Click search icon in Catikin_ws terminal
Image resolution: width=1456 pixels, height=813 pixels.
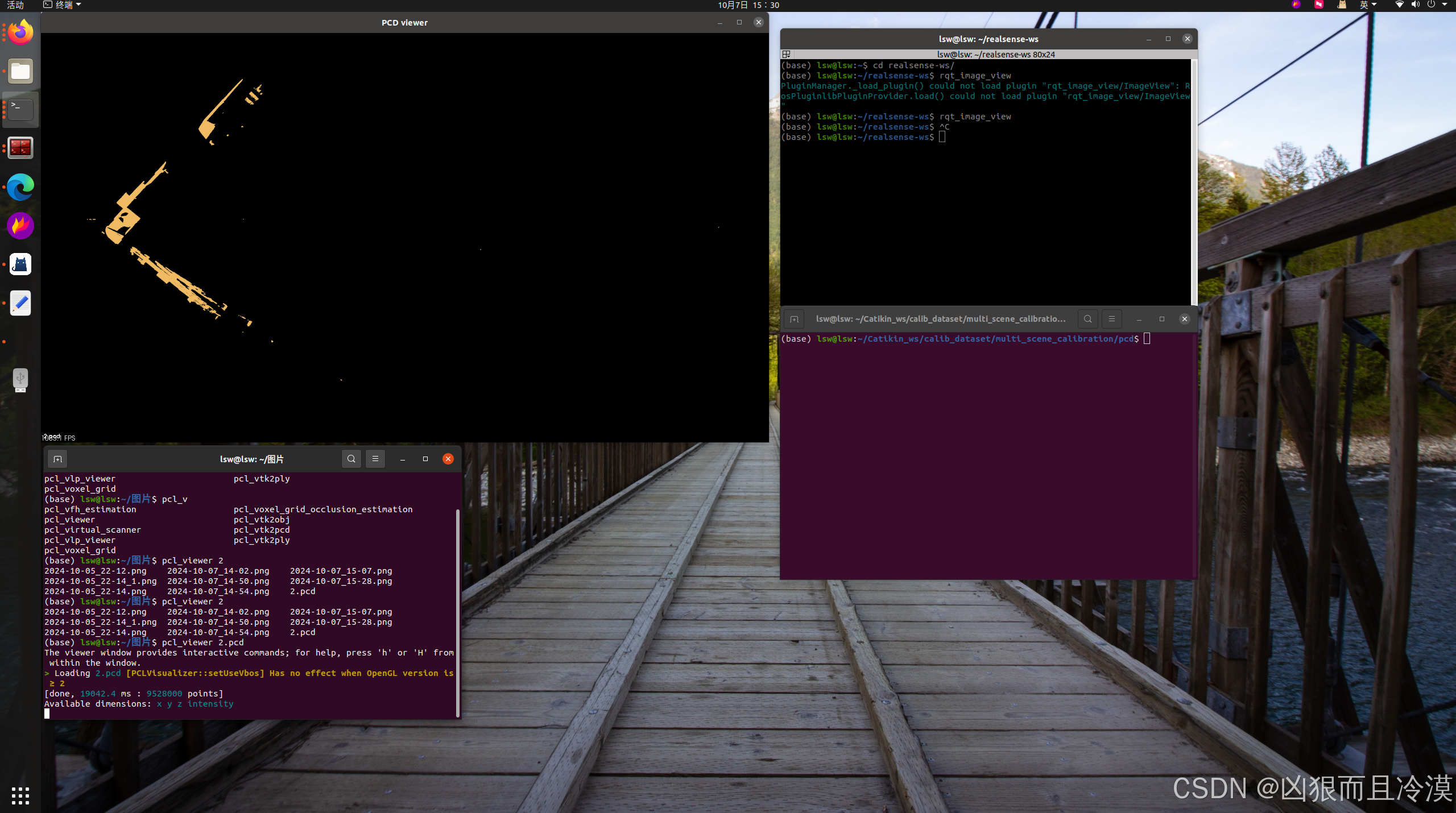pos(1087,319)
